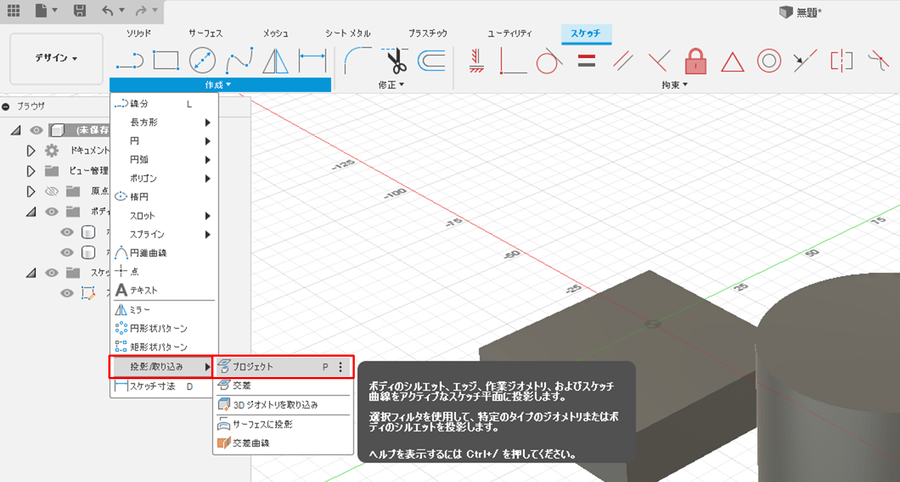The width and height of the screenshot is (900, 482).
Task: Select the Spline tool in the toolbar
Action: (240, 61)
